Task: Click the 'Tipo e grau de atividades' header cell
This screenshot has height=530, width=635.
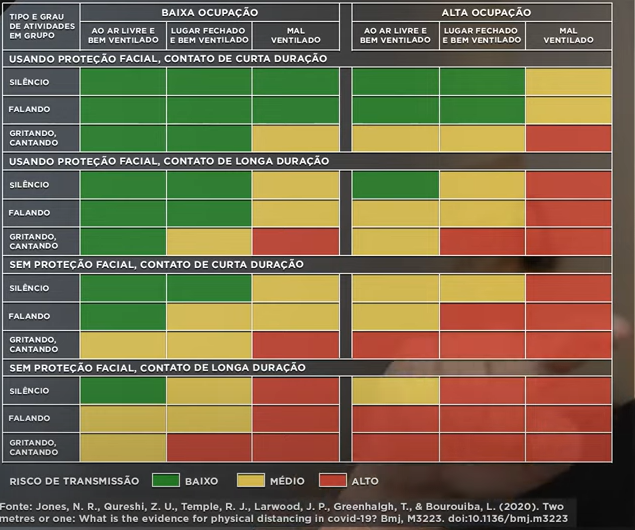Action: 40,27
